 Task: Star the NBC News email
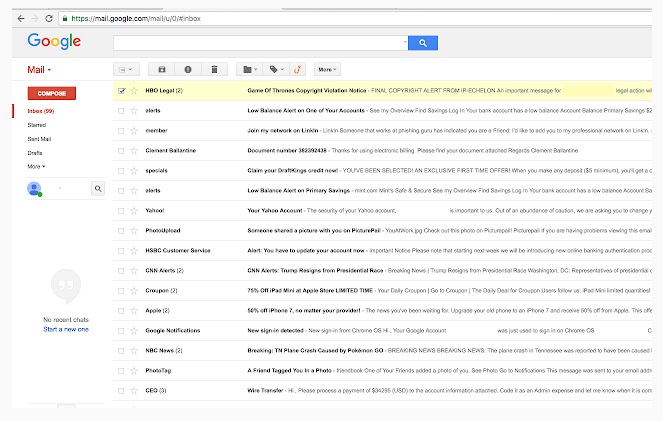(x=134, y=351)
